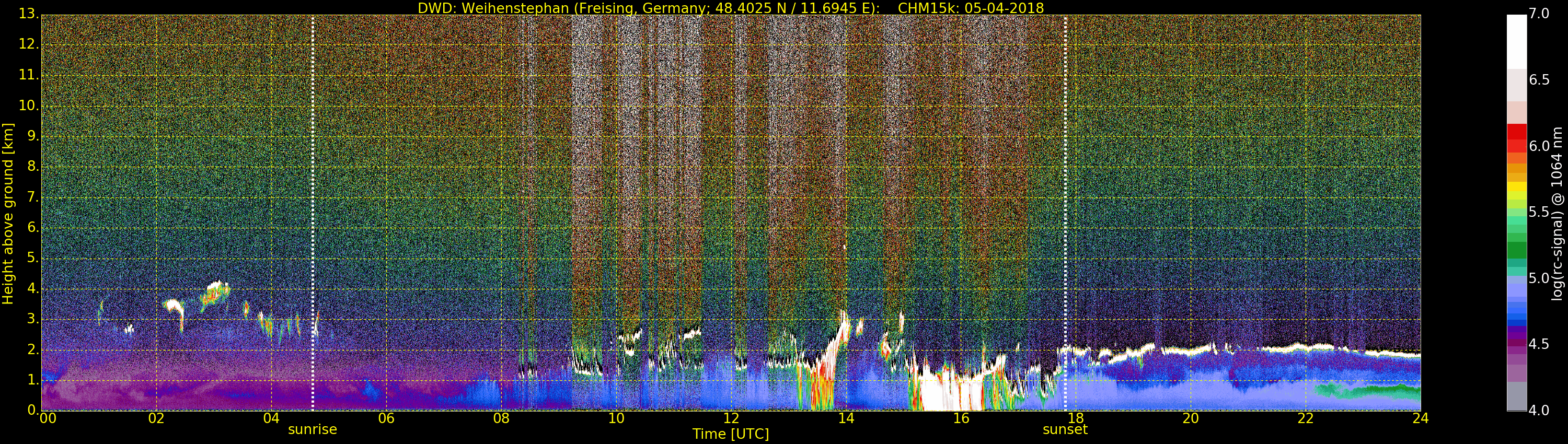Click the vertical color scale bar
The image size is (1568, 444).
click(1517, 213)
